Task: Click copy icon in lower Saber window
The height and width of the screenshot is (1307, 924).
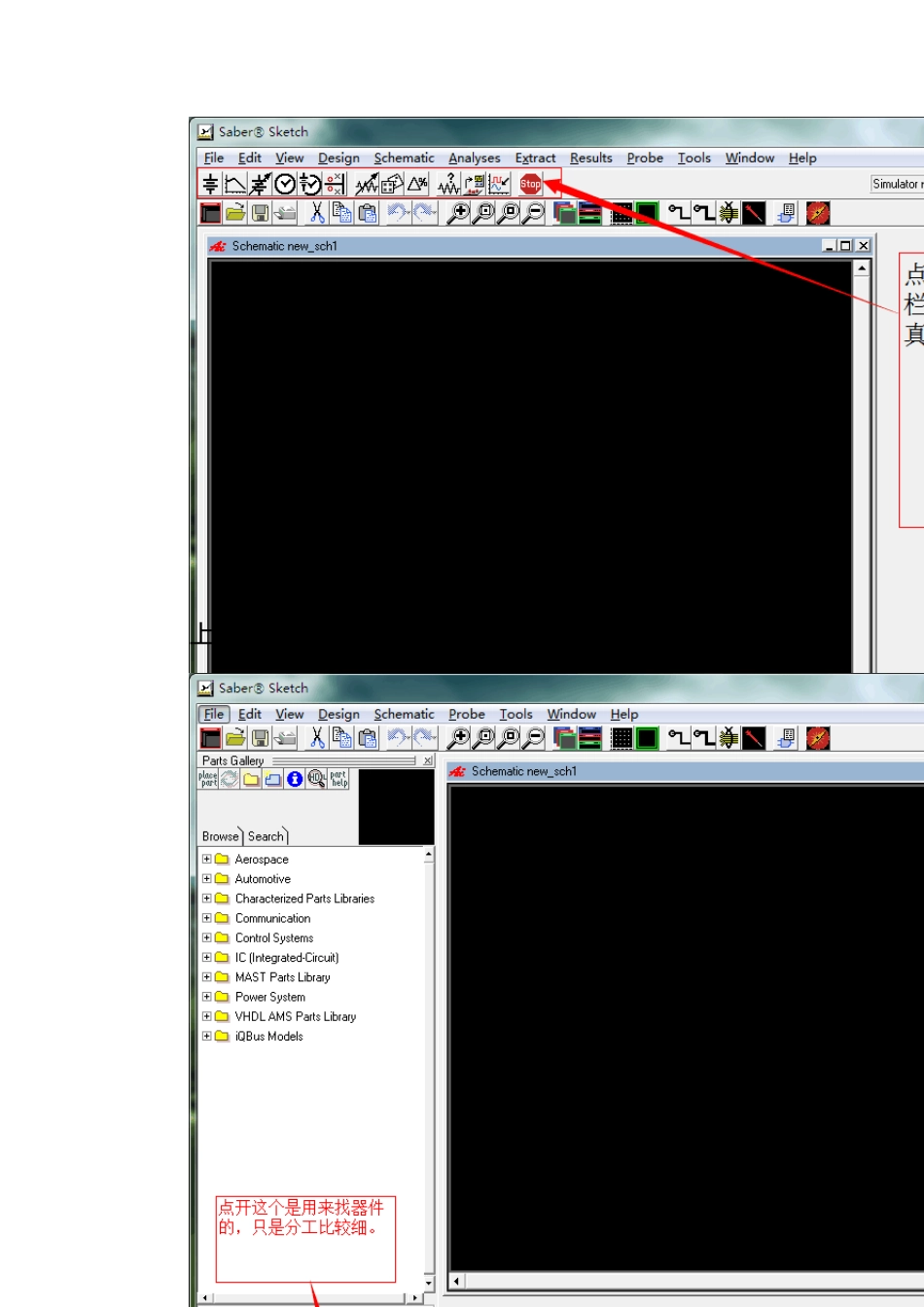Action: (342, 738)
